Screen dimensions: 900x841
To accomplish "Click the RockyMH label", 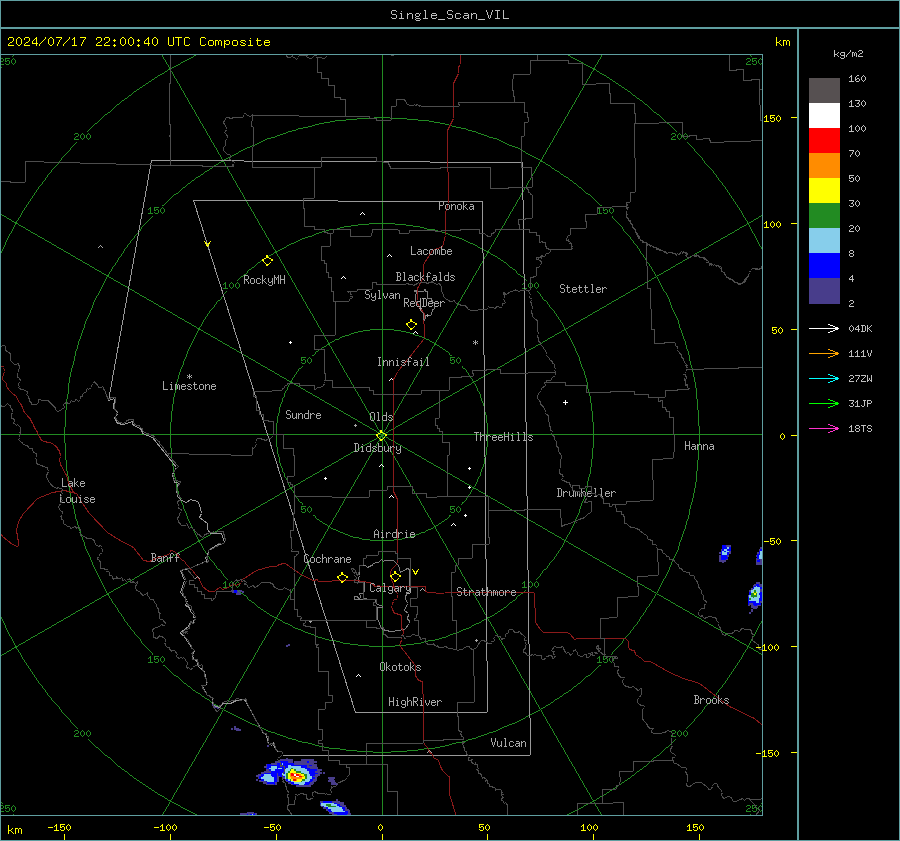I will (264, 280).
